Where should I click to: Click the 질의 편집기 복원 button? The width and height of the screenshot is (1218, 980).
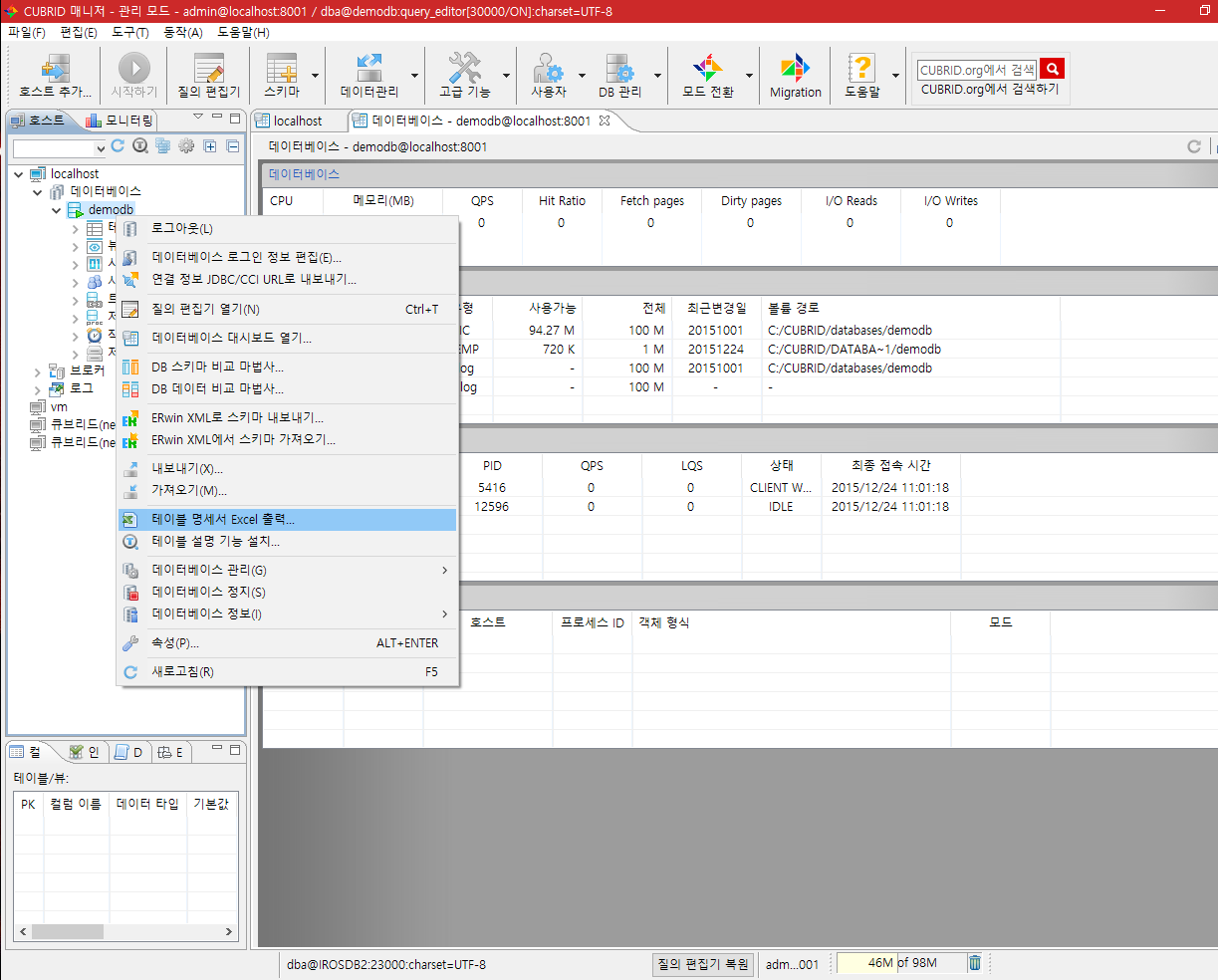pyautogui.click(x=703, y=964)
